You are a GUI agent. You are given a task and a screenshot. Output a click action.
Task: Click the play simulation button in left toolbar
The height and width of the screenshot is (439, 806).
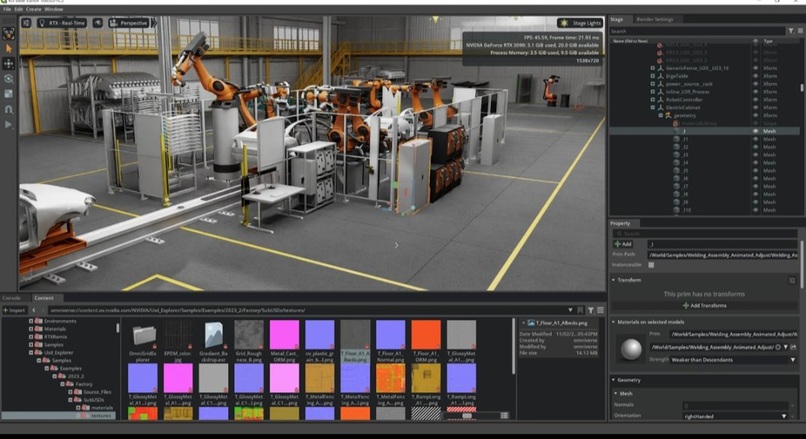[8, 124]
